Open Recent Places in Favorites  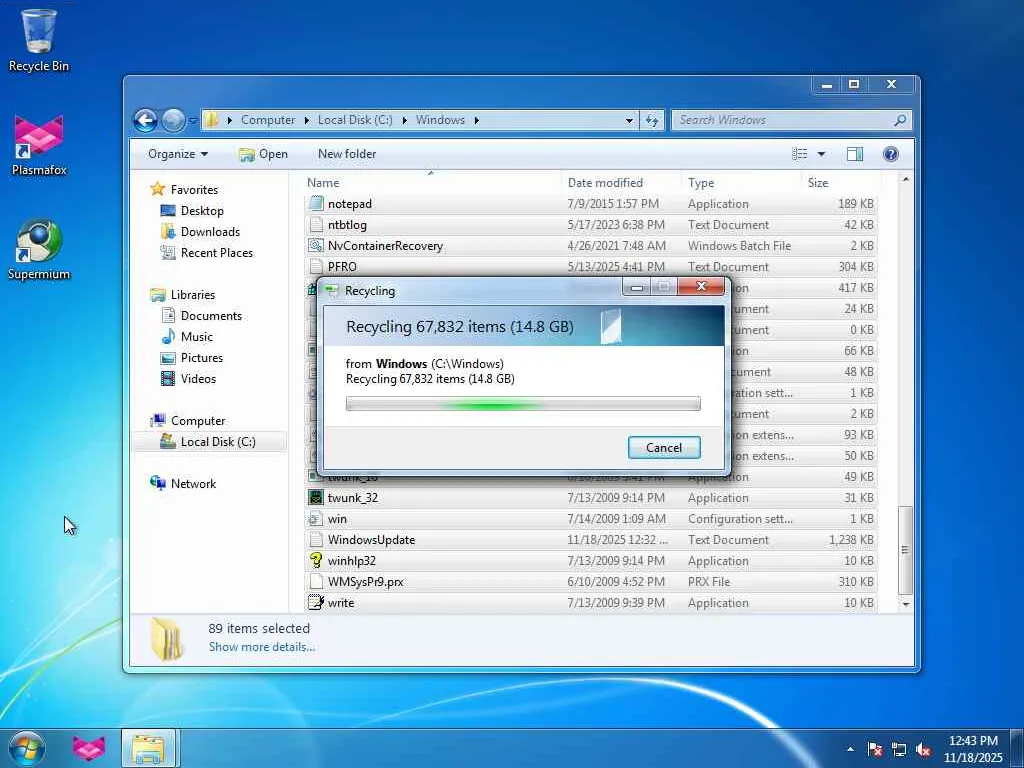pyautogui.click(x=216, y=253)
